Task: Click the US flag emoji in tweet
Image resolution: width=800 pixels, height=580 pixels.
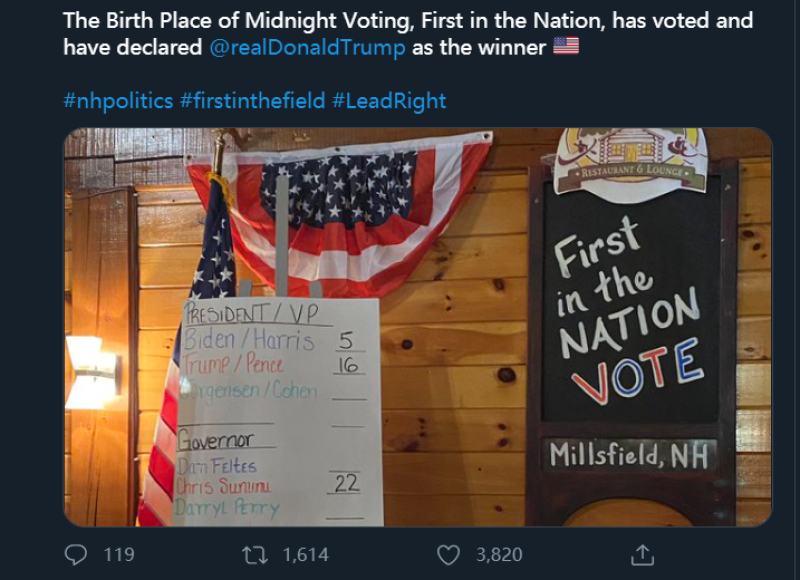Action: coord(566,46)
